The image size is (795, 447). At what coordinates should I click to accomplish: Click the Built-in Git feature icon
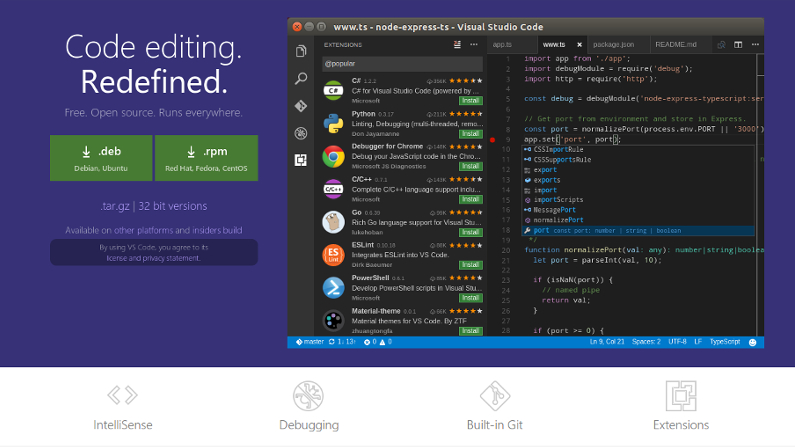click(x=495, y=396)
